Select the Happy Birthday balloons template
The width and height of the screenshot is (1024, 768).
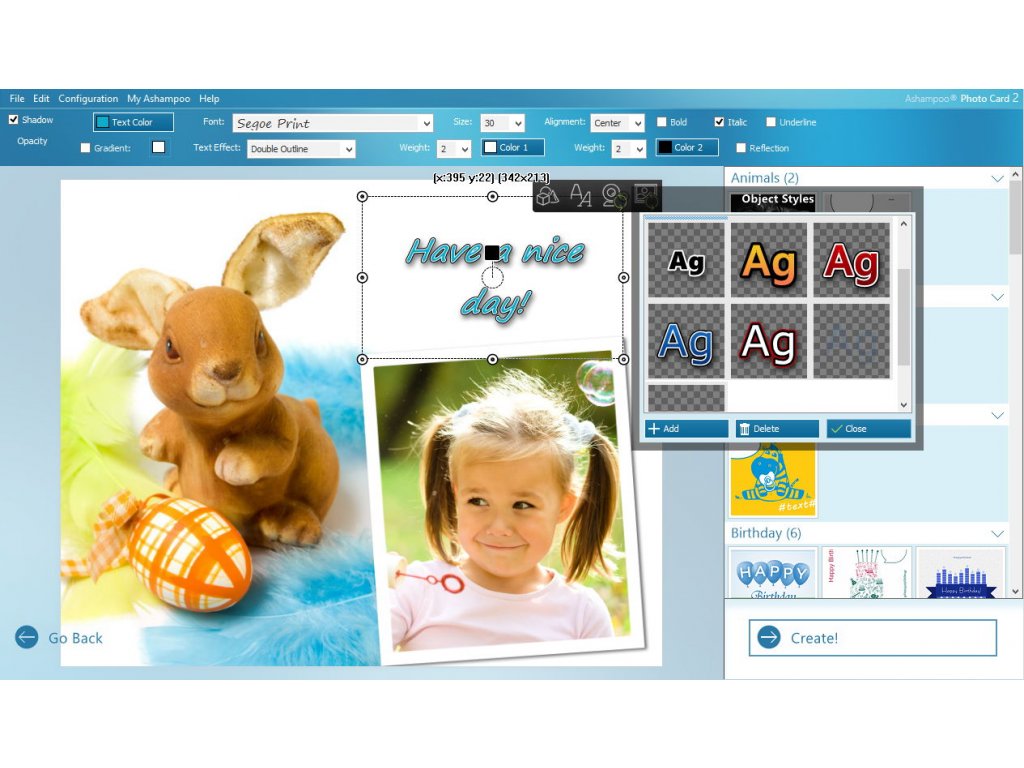(x=773, y=573)
